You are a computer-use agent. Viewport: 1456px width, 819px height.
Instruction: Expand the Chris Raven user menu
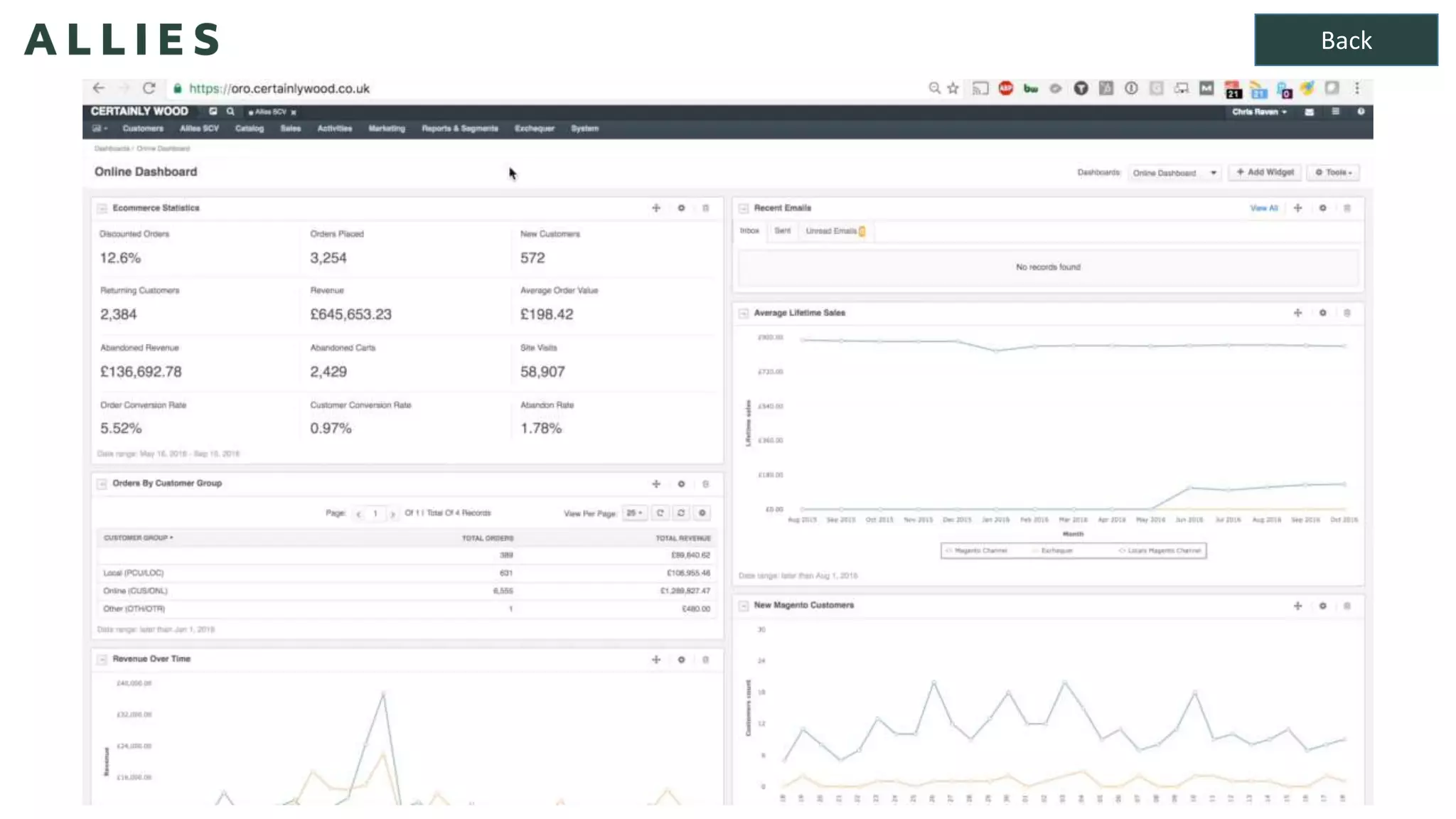click(1259, 112)
